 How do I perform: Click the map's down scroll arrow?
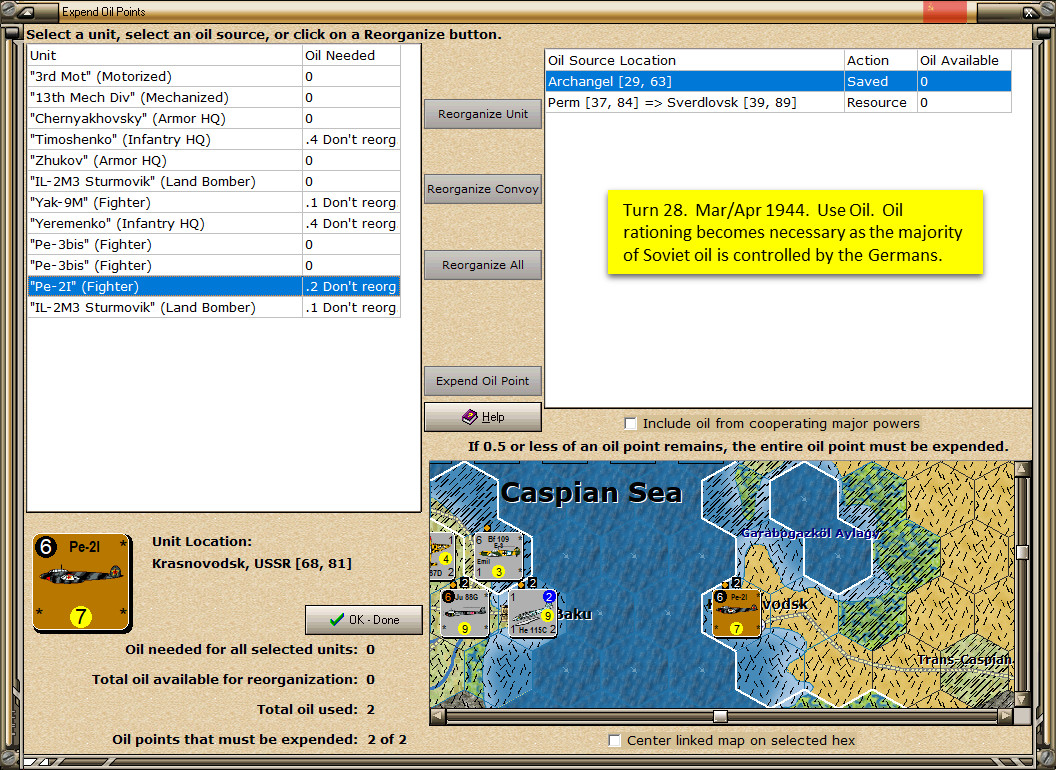pyautogui.click(x=1022, y=699)
